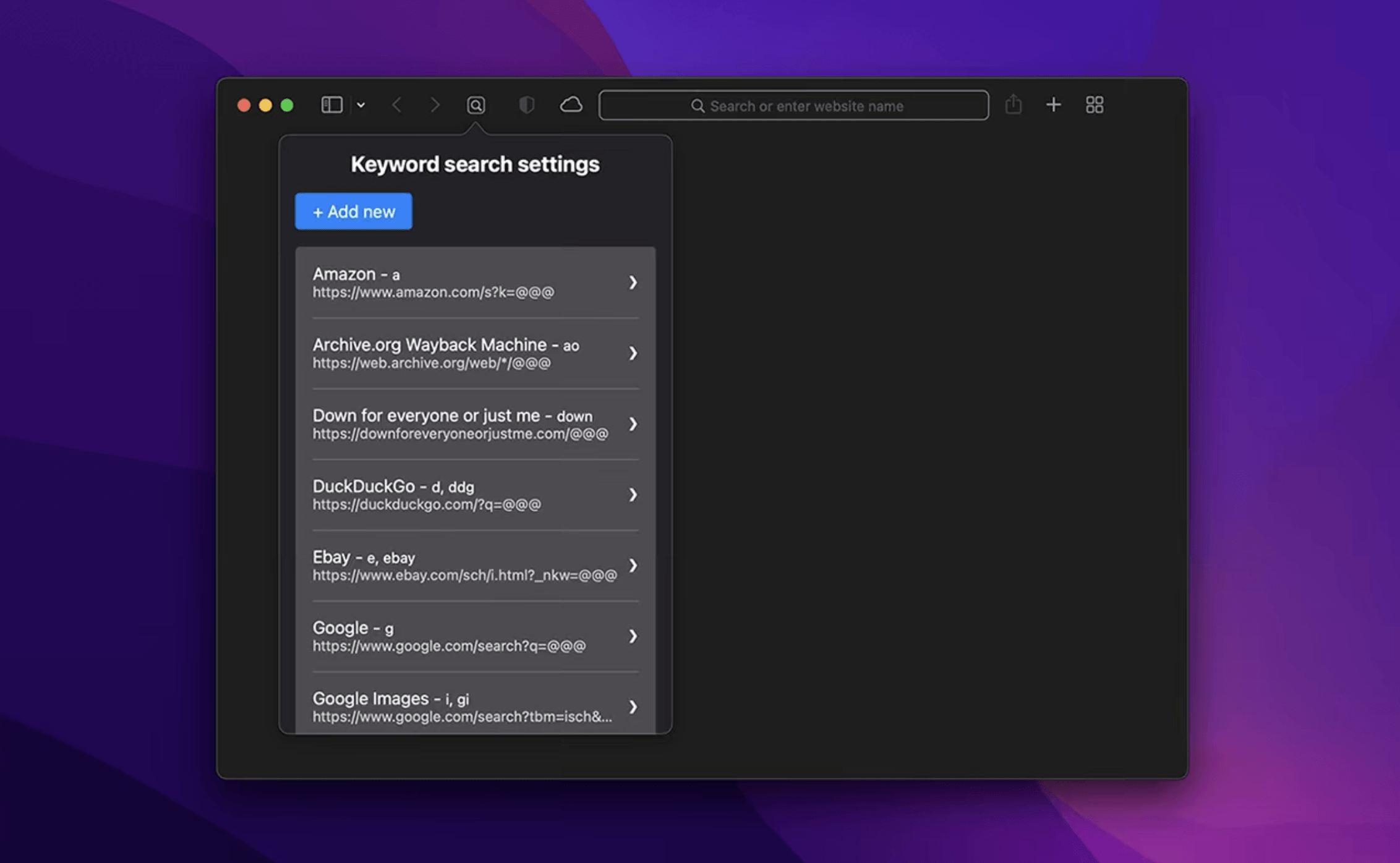Click the Share toolbar icon
Screen dimensions: 1400x863
(1013, 104)
